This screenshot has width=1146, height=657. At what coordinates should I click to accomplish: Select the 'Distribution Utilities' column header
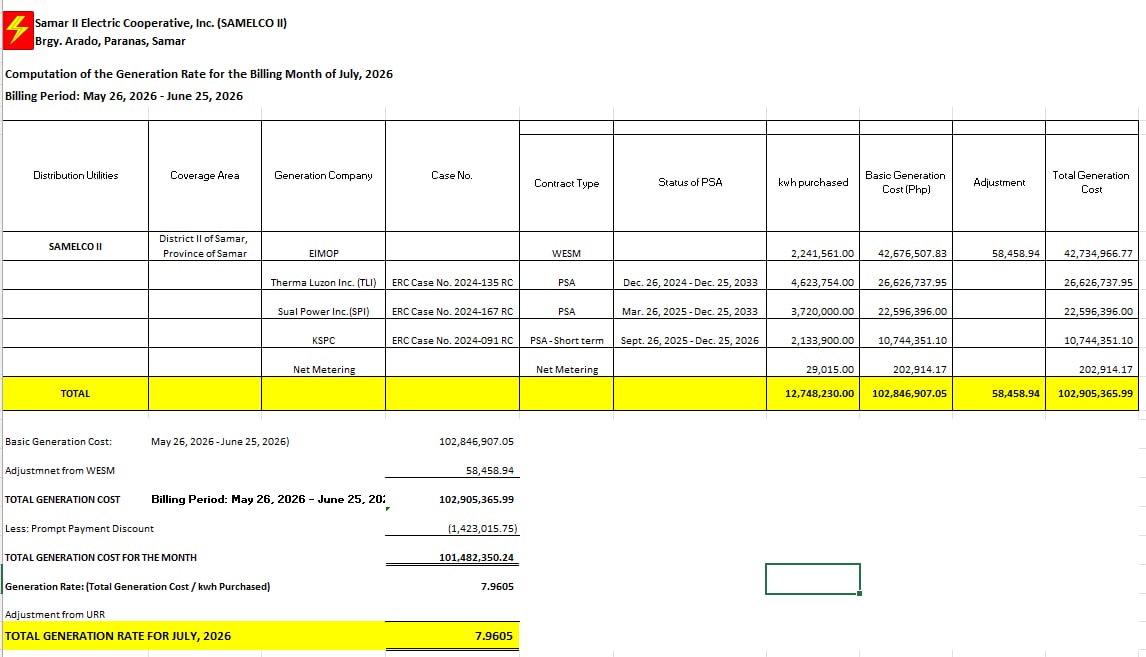tap(75, 175)
